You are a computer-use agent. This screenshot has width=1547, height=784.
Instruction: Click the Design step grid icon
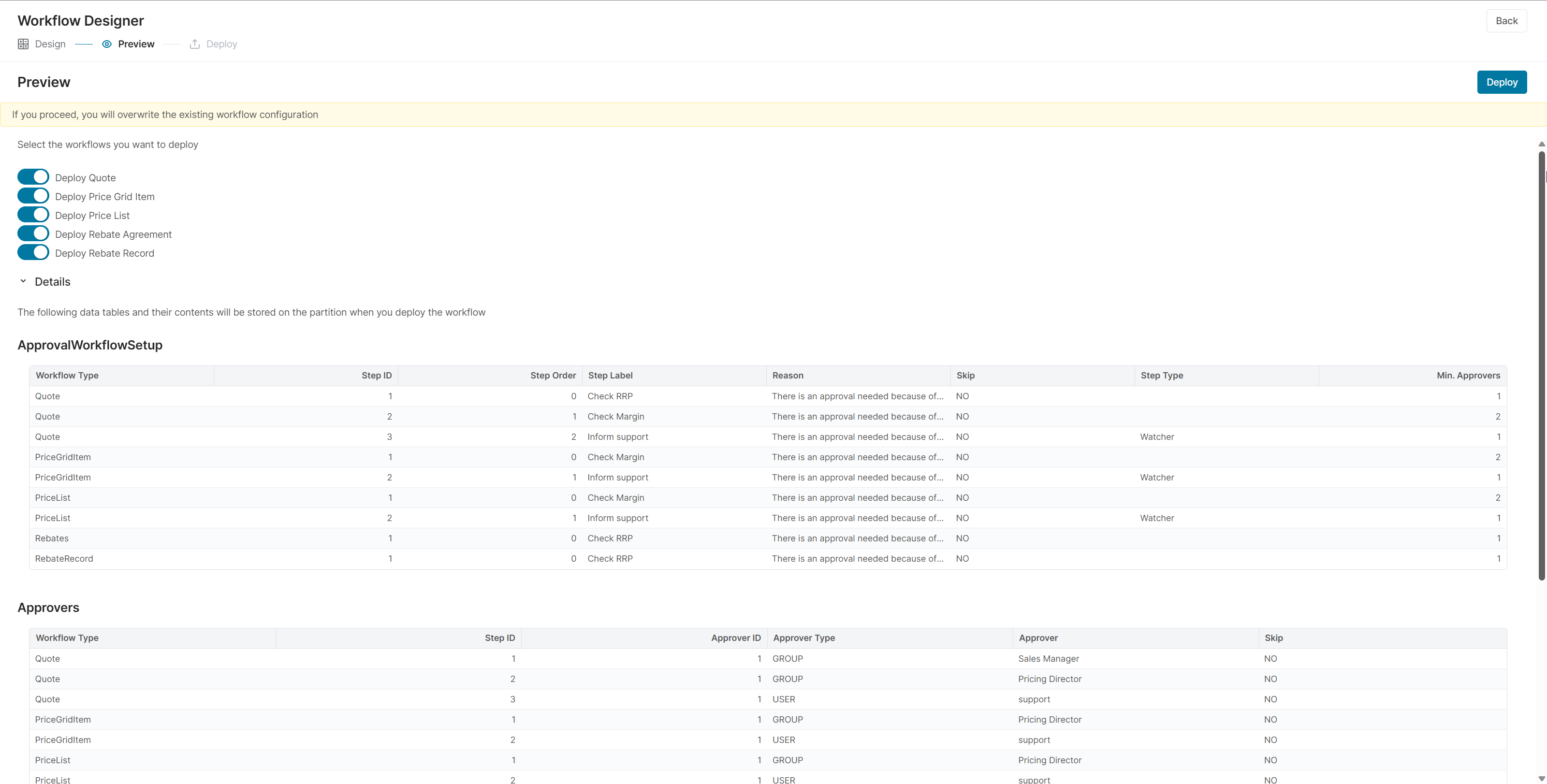click(x=23, y=44)
